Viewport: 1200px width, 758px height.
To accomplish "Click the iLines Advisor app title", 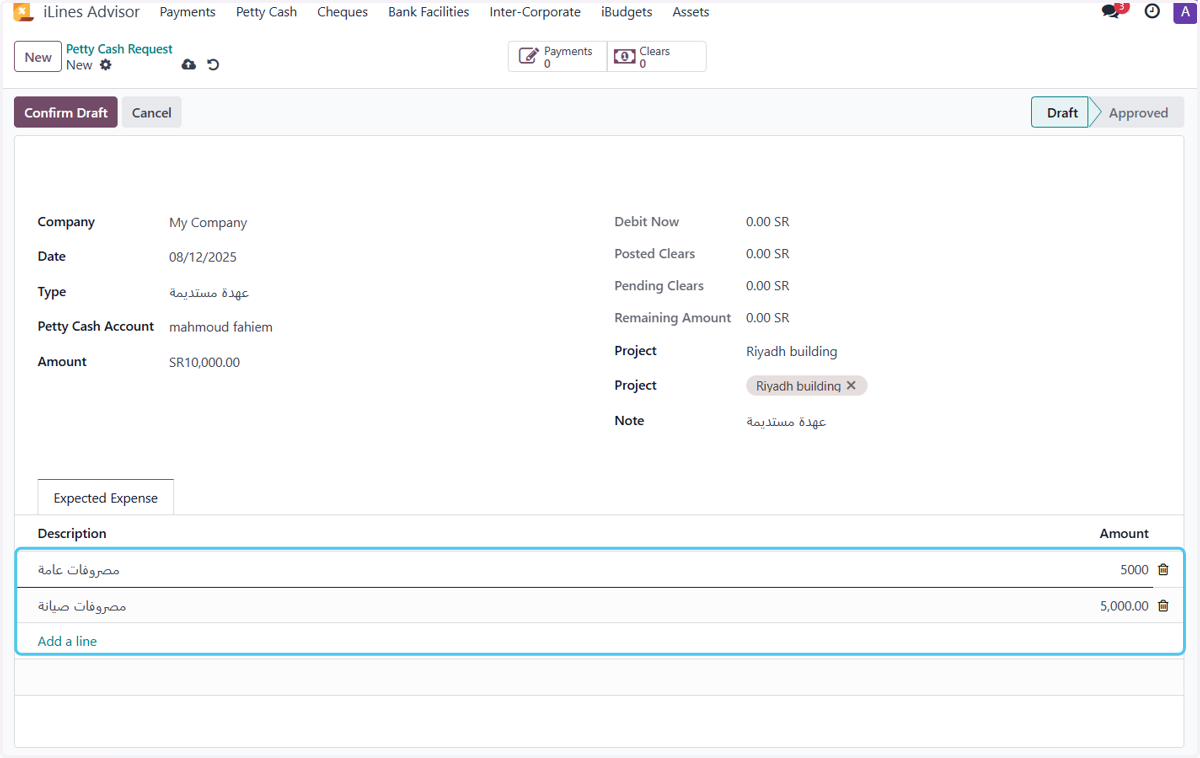I will 92,12.
